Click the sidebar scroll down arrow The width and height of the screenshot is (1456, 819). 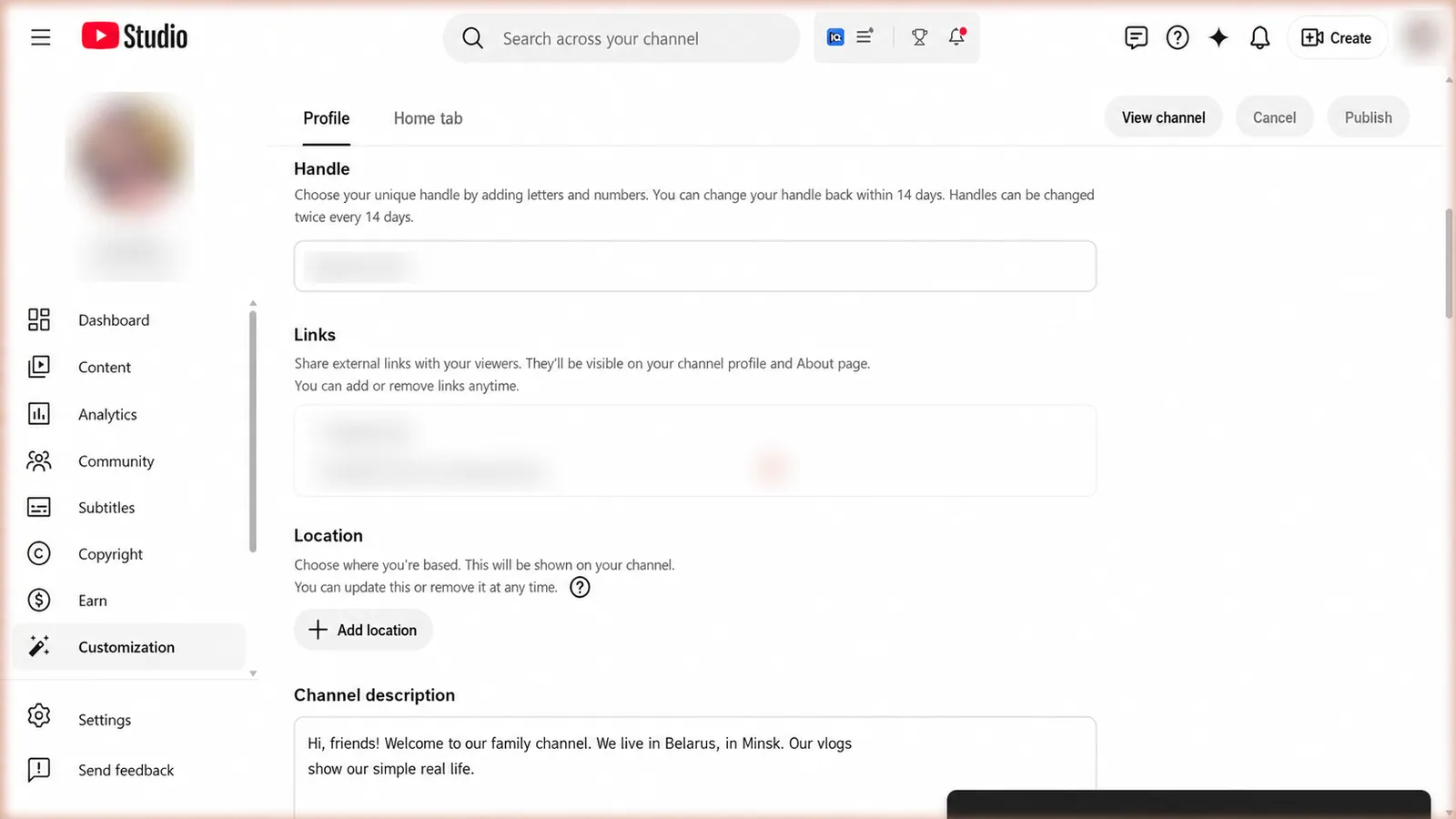253,674
